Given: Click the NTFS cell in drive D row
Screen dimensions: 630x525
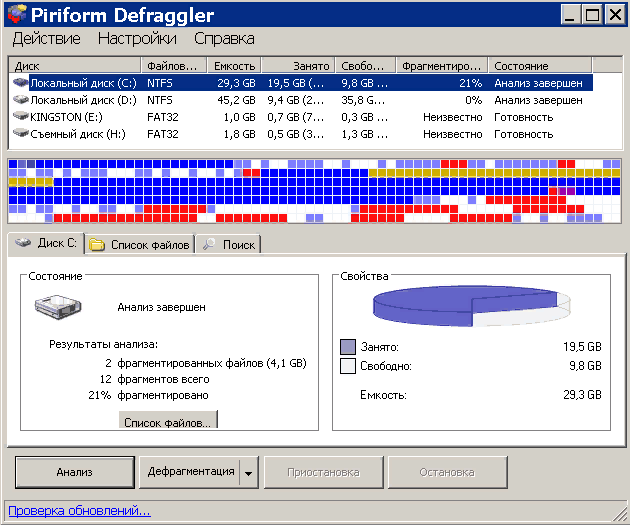Looking at the screenshot, I should click(x=160, y=100).
